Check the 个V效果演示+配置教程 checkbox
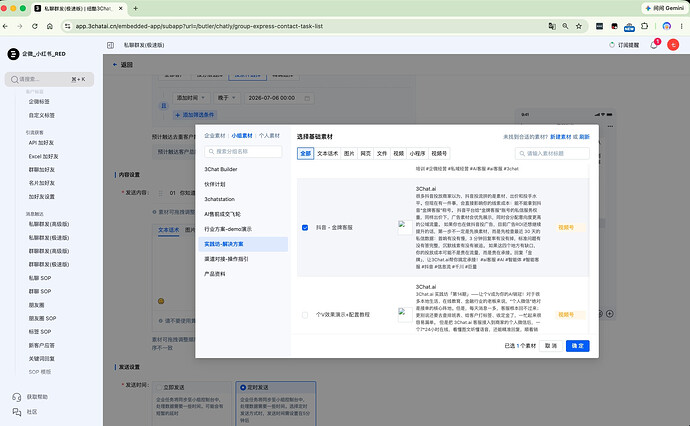Image resolution: width=690 pixels, height=426 pixels. point(305,315)
